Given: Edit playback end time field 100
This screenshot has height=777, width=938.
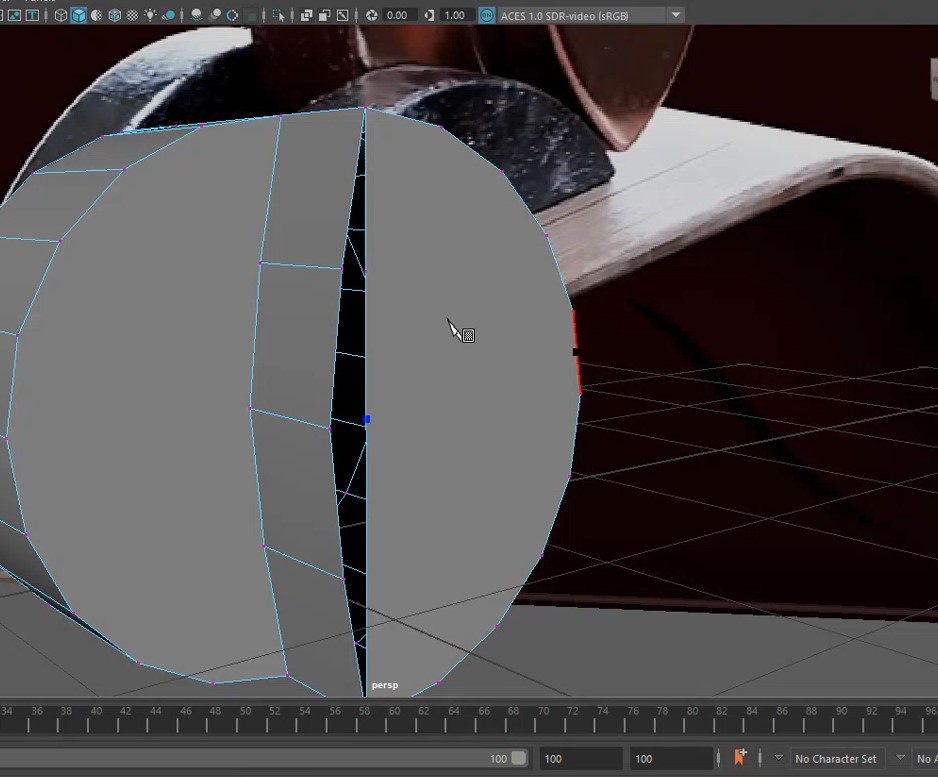Looking at the screenshot, I should coord(580,758).
